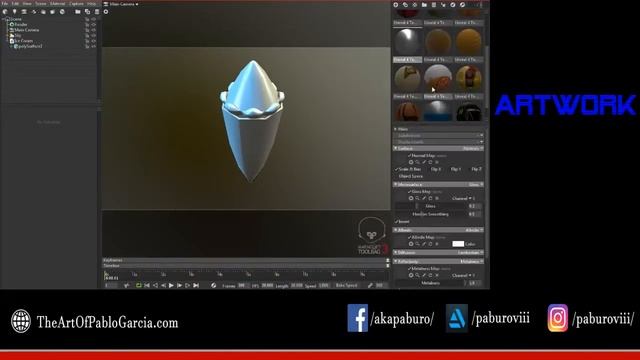Toggle visibility eye of the Main Camera row

pos(93,30)
